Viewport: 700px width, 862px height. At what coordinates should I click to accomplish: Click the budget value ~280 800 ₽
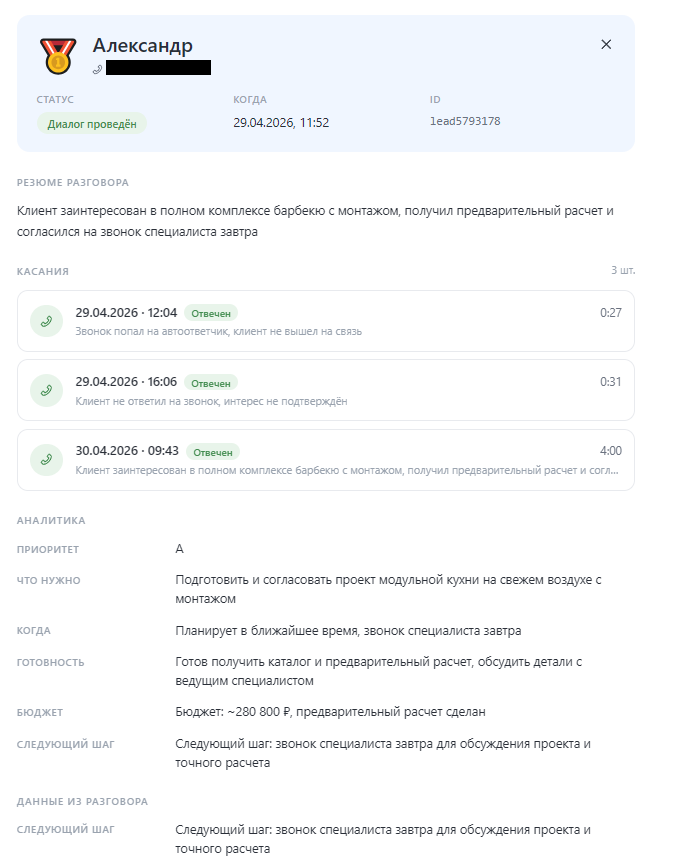pos(258,712)
